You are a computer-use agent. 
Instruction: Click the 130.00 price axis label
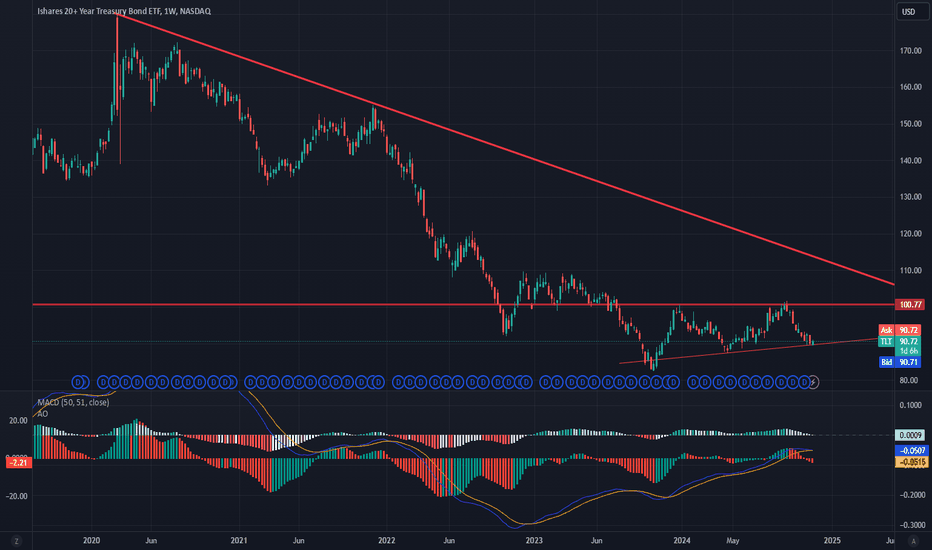pos(910,197)
